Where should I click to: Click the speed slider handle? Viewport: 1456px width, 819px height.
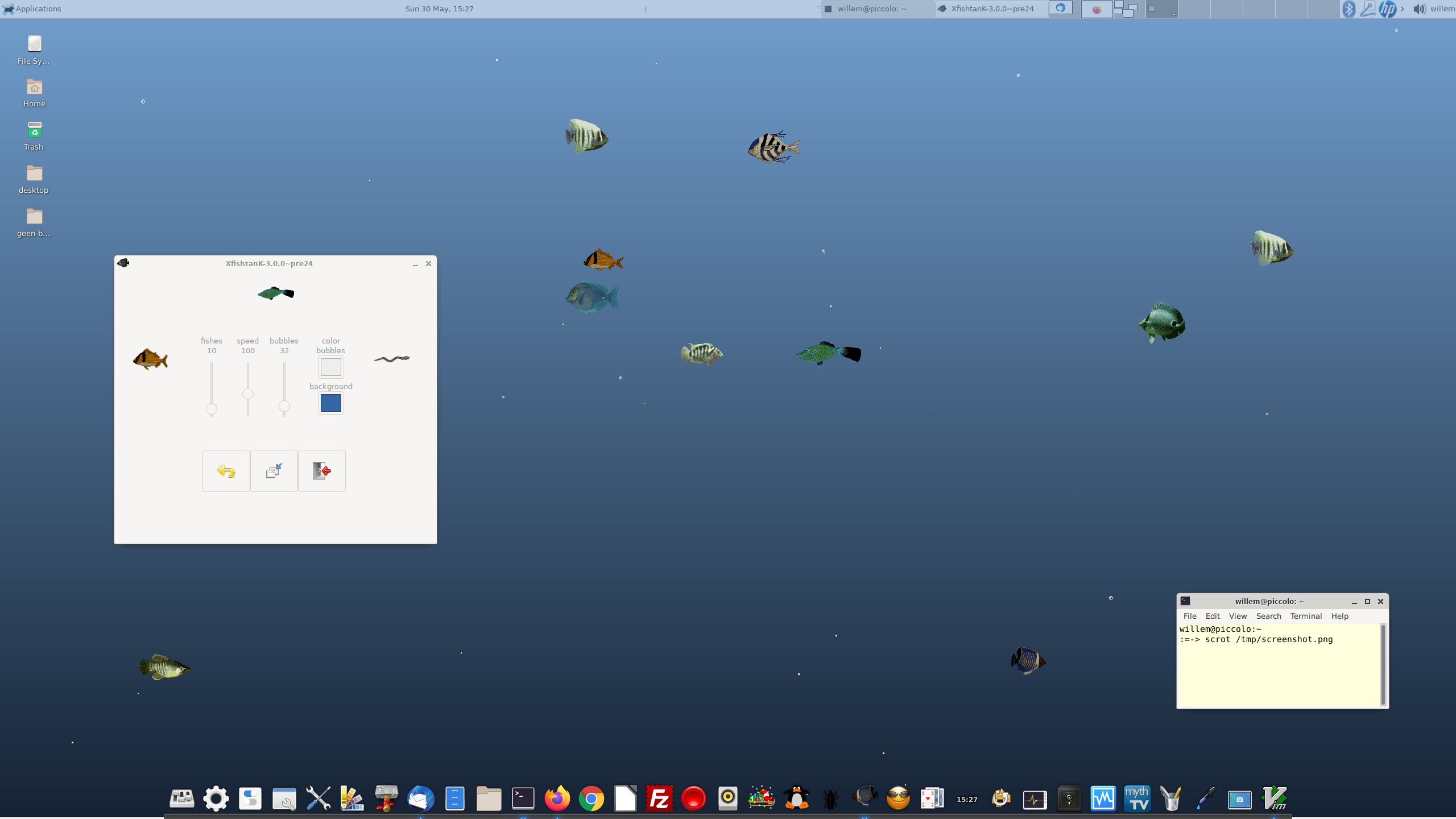[248, 394]
